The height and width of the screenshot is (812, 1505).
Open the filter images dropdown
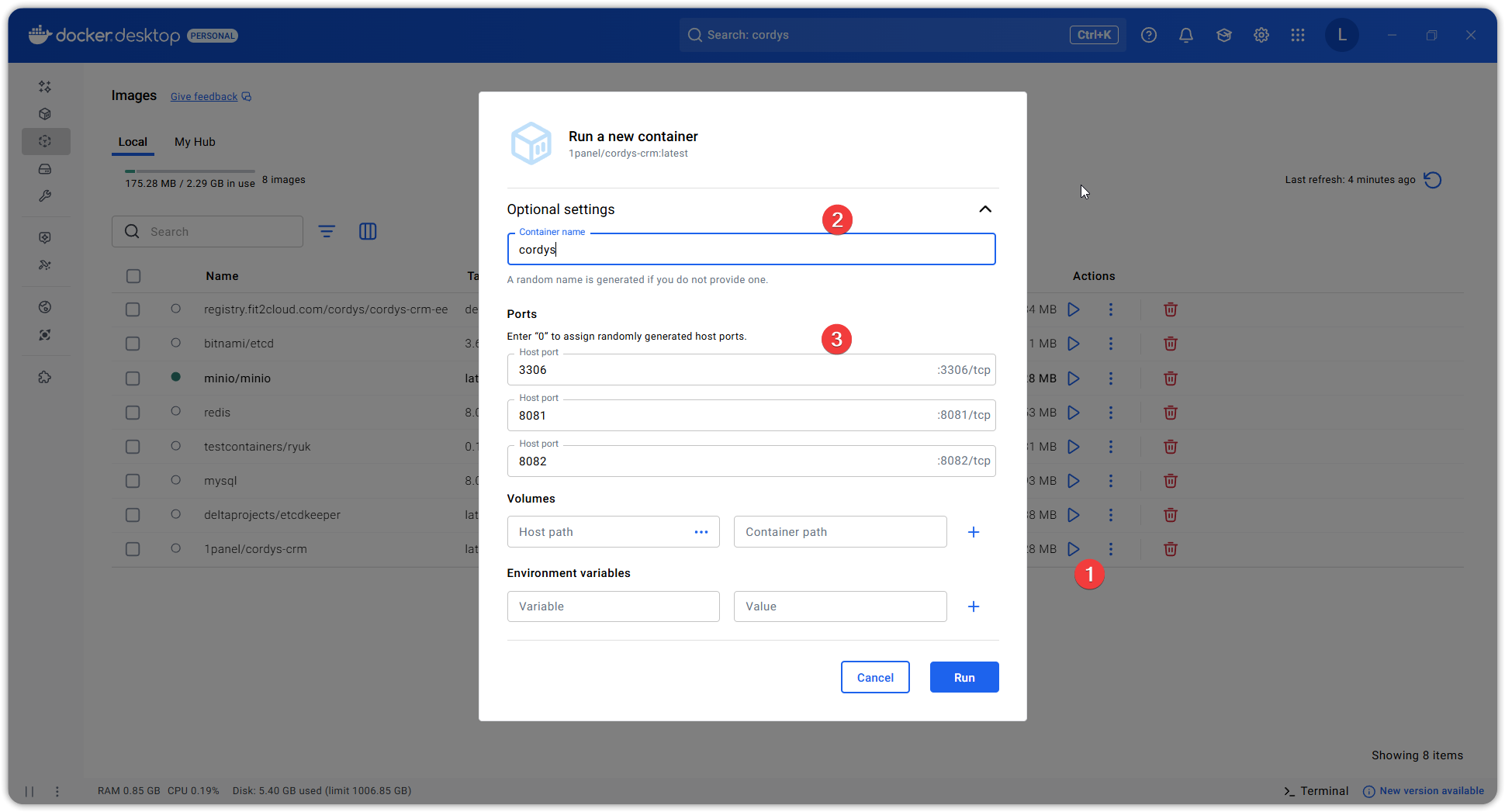coord(327,232)
